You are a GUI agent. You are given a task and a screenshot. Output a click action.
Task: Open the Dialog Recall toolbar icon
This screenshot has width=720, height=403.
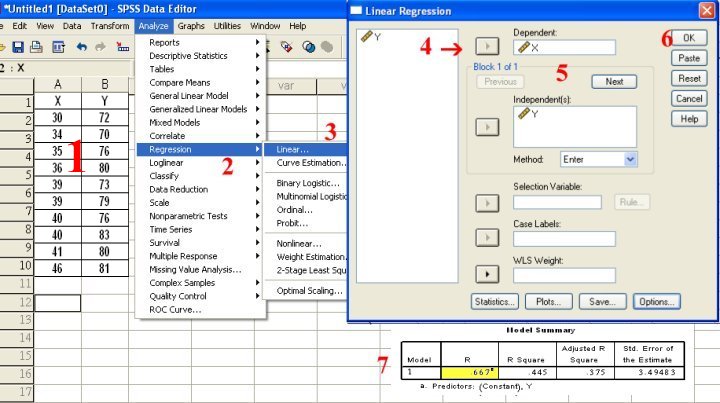click(58, 47)
